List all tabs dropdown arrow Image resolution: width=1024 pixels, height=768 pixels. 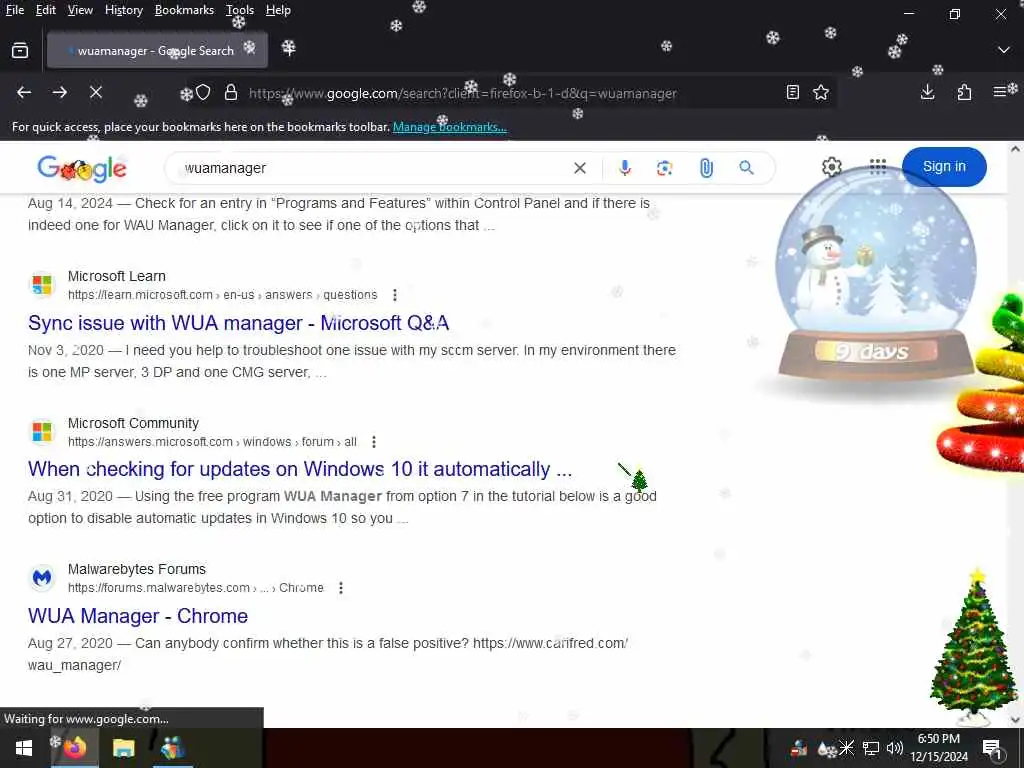[1004, 50]
